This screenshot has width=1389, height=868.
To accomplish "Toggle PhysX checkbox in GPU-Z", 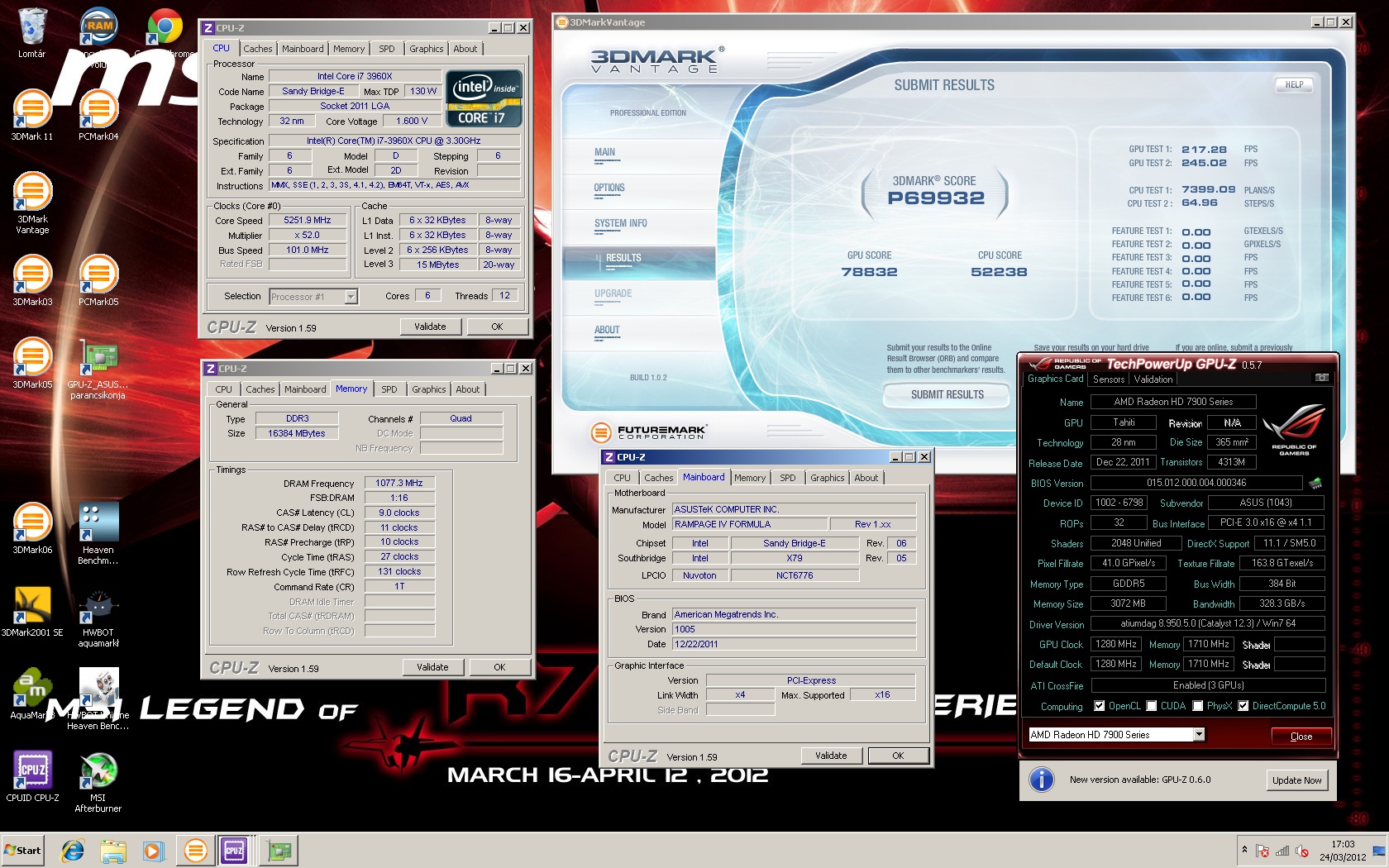I will coord(1197,706).
